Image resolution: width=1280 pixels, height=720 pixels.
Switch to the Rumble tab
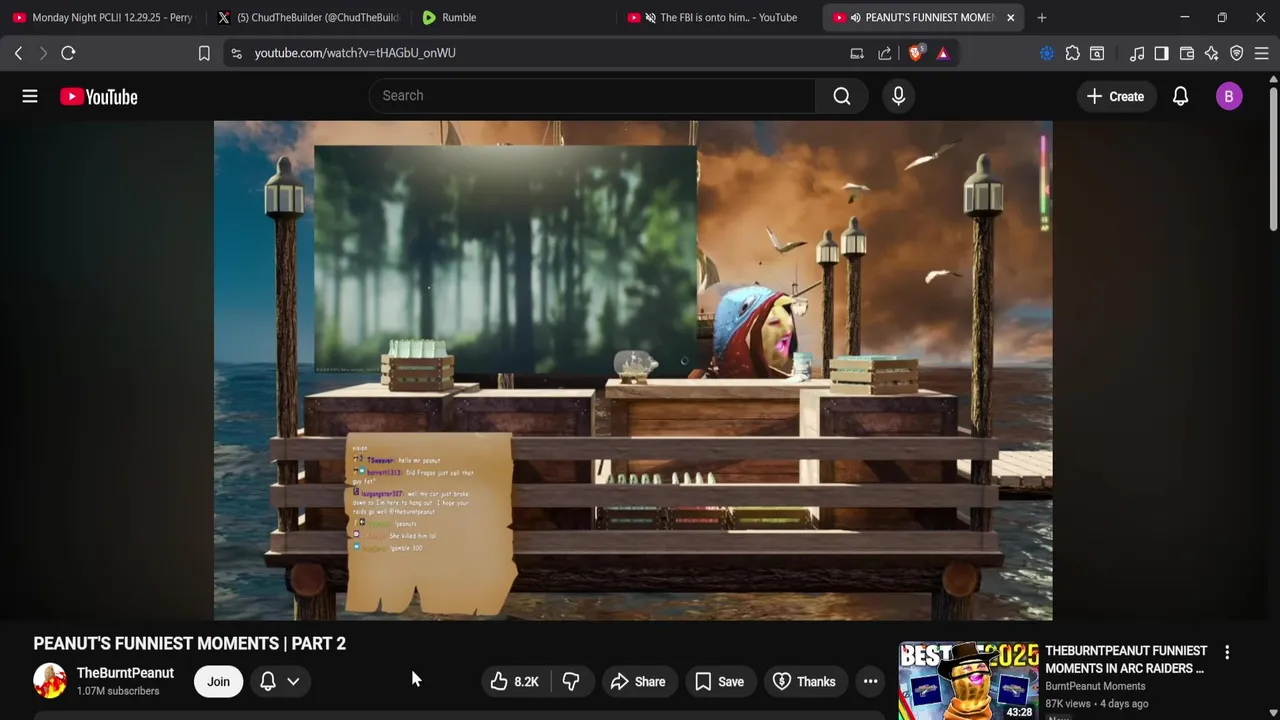[x=514, y=17]
